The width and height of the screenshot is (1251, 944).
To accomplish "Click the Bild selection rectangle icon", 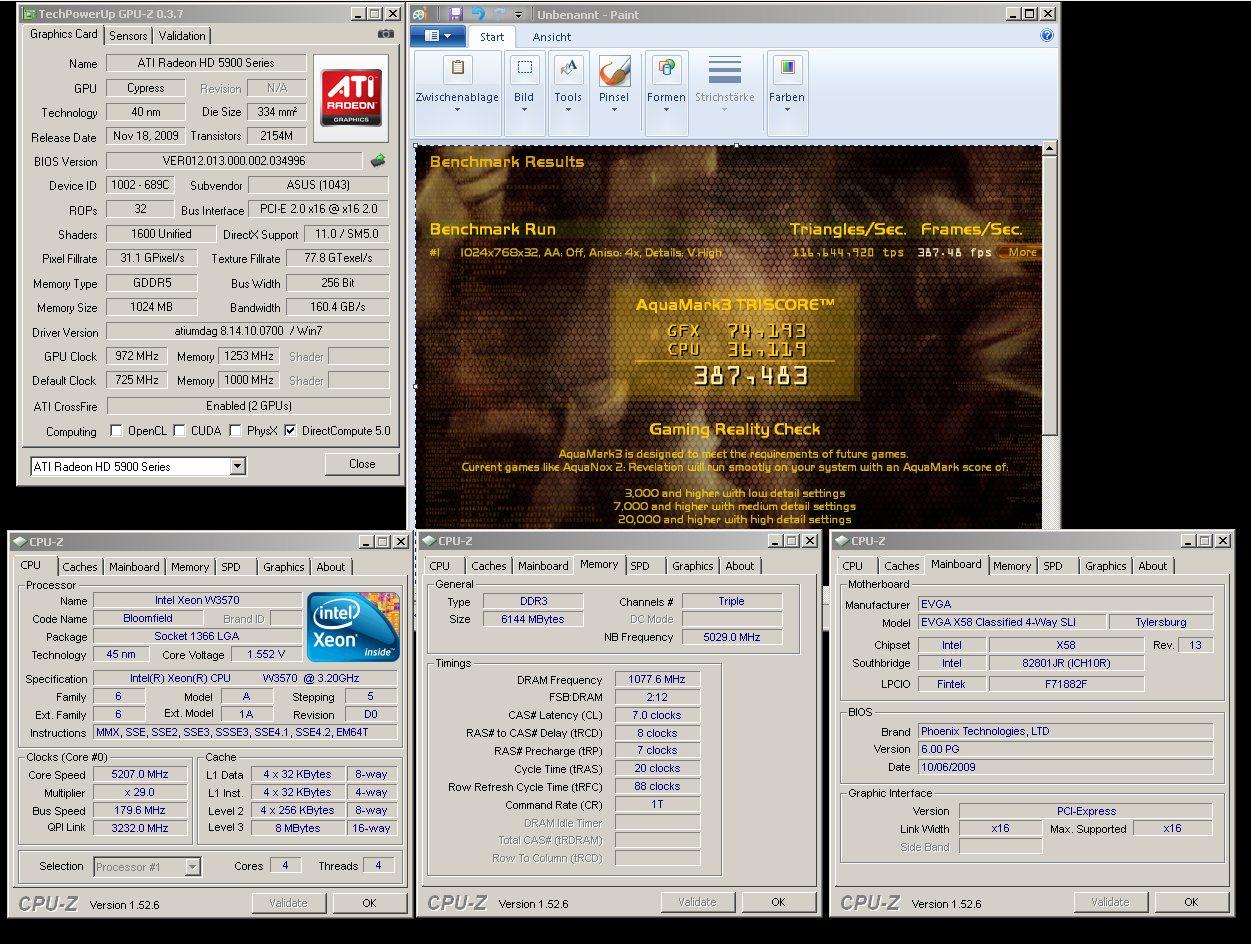I will [524, 68].
